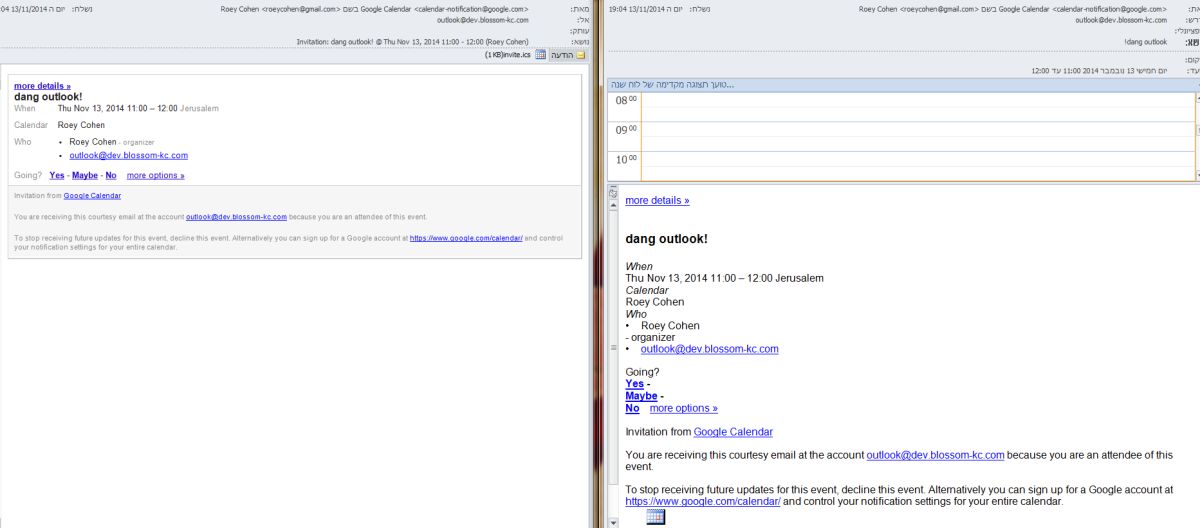Click 'dang outlook!' heading in right pane
The height and width of the screenshot is (528, 1200).
pos(666,239)
